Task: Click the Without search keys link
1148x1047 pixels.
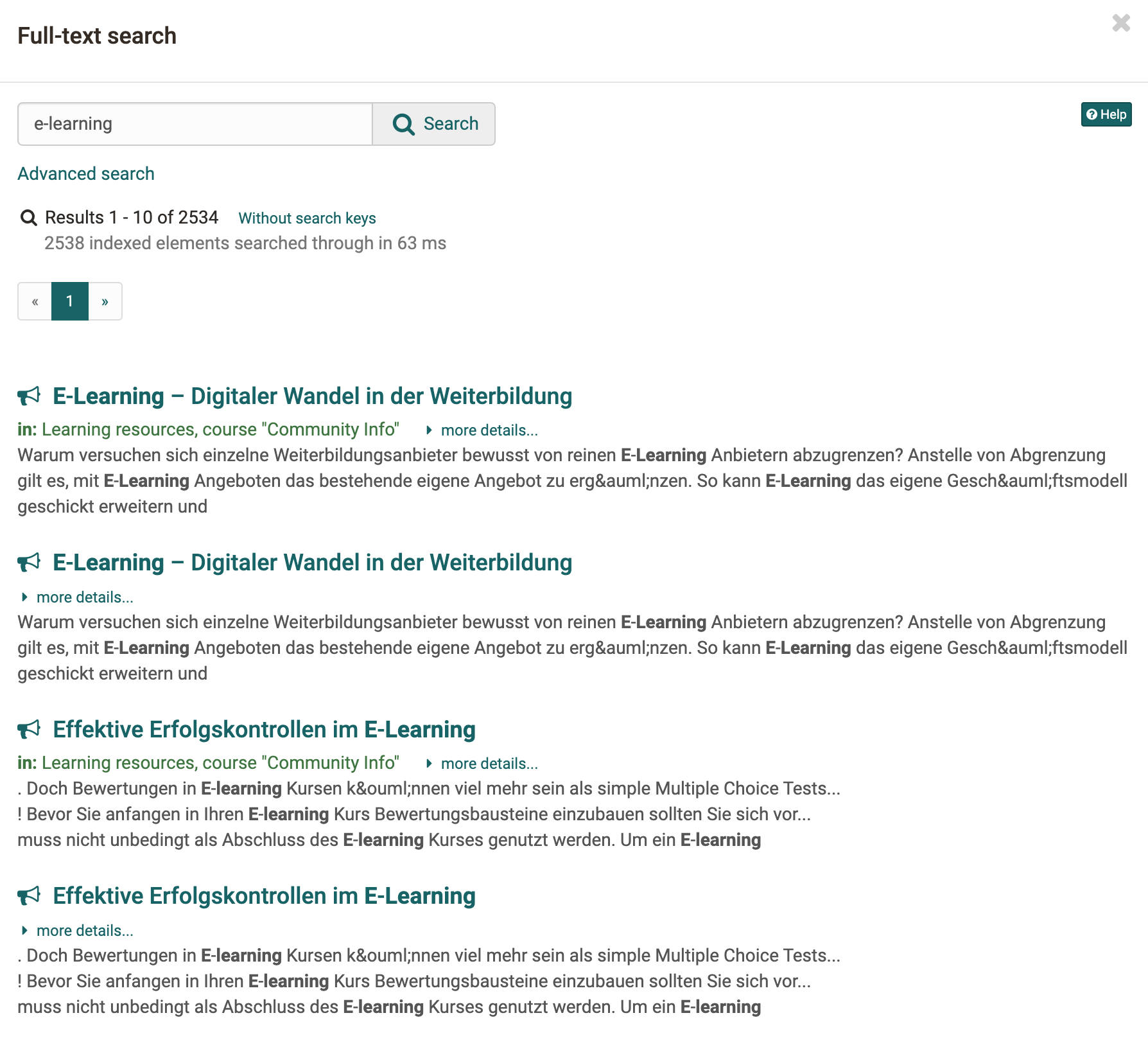Action: click(x=307, y=218)
